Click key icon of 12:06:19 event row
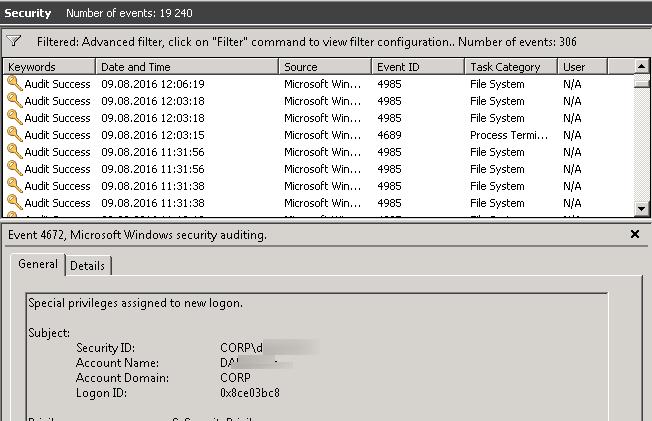 (x=14, y=84)
